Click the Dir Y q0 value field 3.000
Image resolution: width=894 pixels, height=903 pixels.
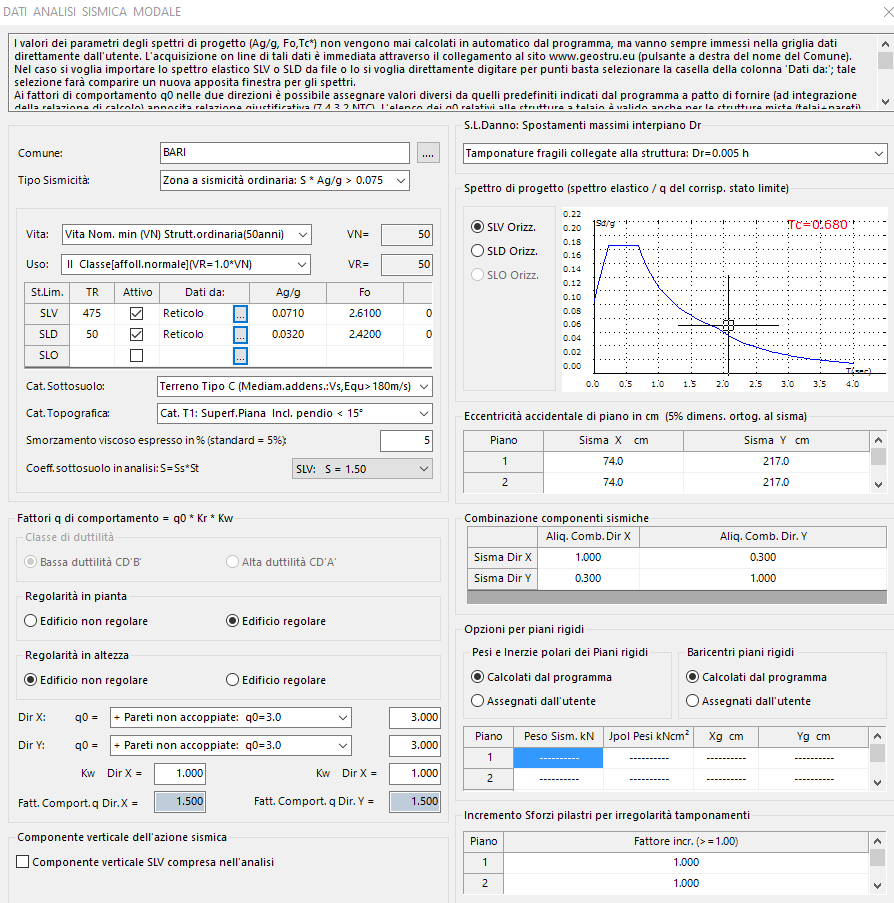tap(415, 745)
